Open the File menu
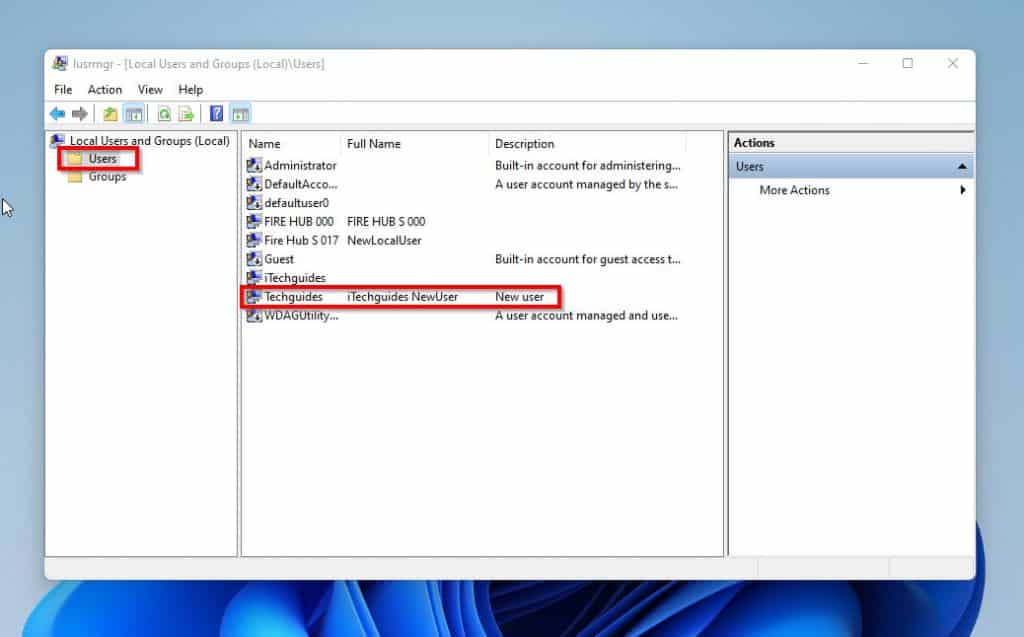Screen dimensions: 1024x637 [63, 90]
